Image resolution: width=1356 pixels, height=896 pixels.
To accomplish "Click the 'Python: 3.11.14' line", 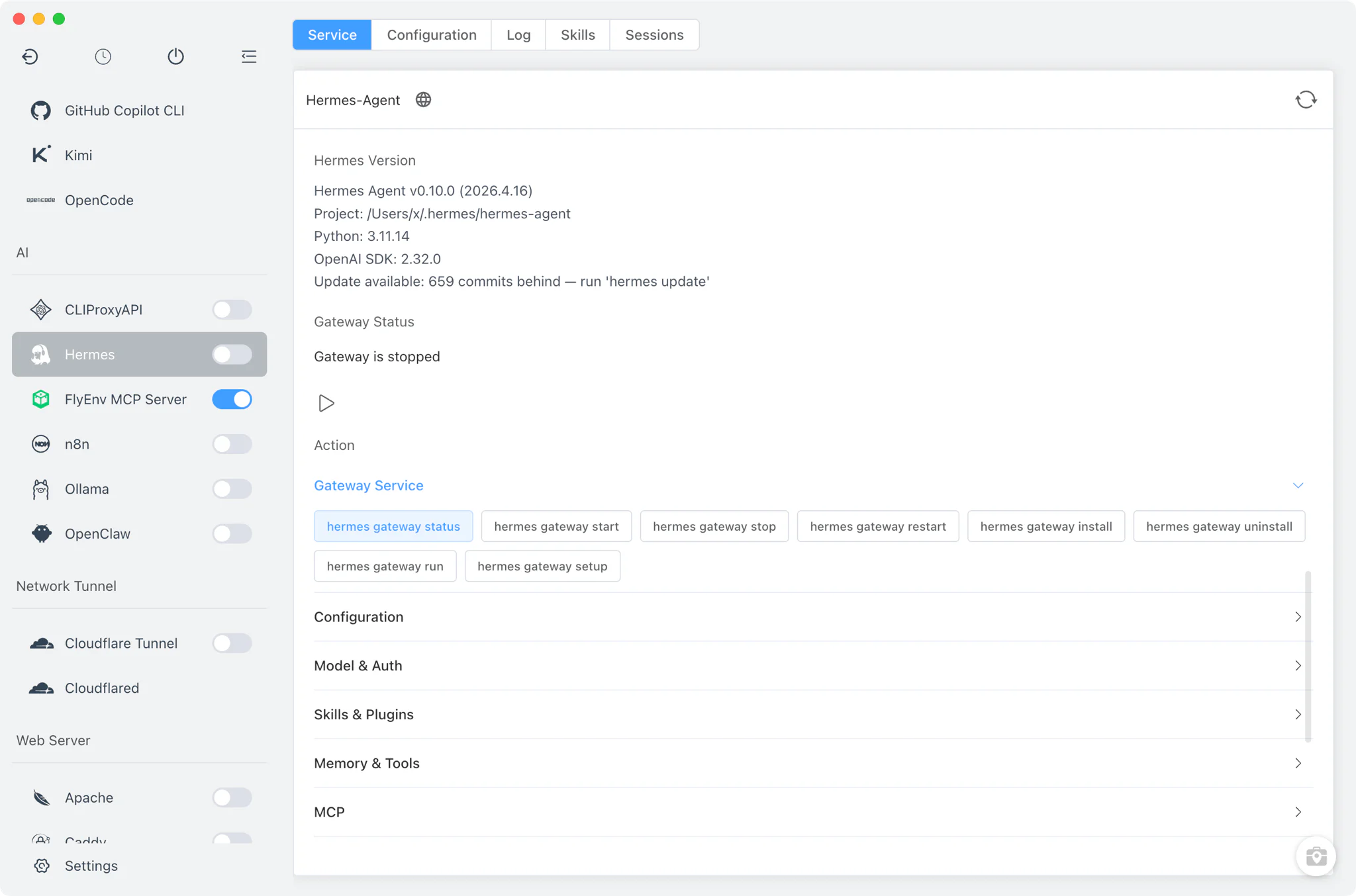I will [x=362, y=236].
